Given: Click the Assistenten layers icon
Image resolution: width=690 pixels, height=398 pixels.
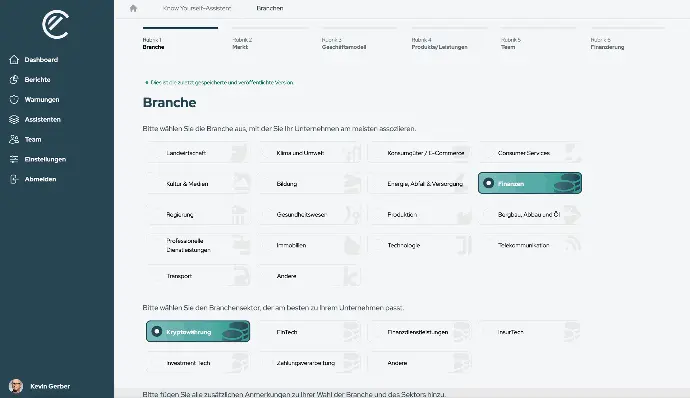Looking at the screenshot, I should (14, 119).
